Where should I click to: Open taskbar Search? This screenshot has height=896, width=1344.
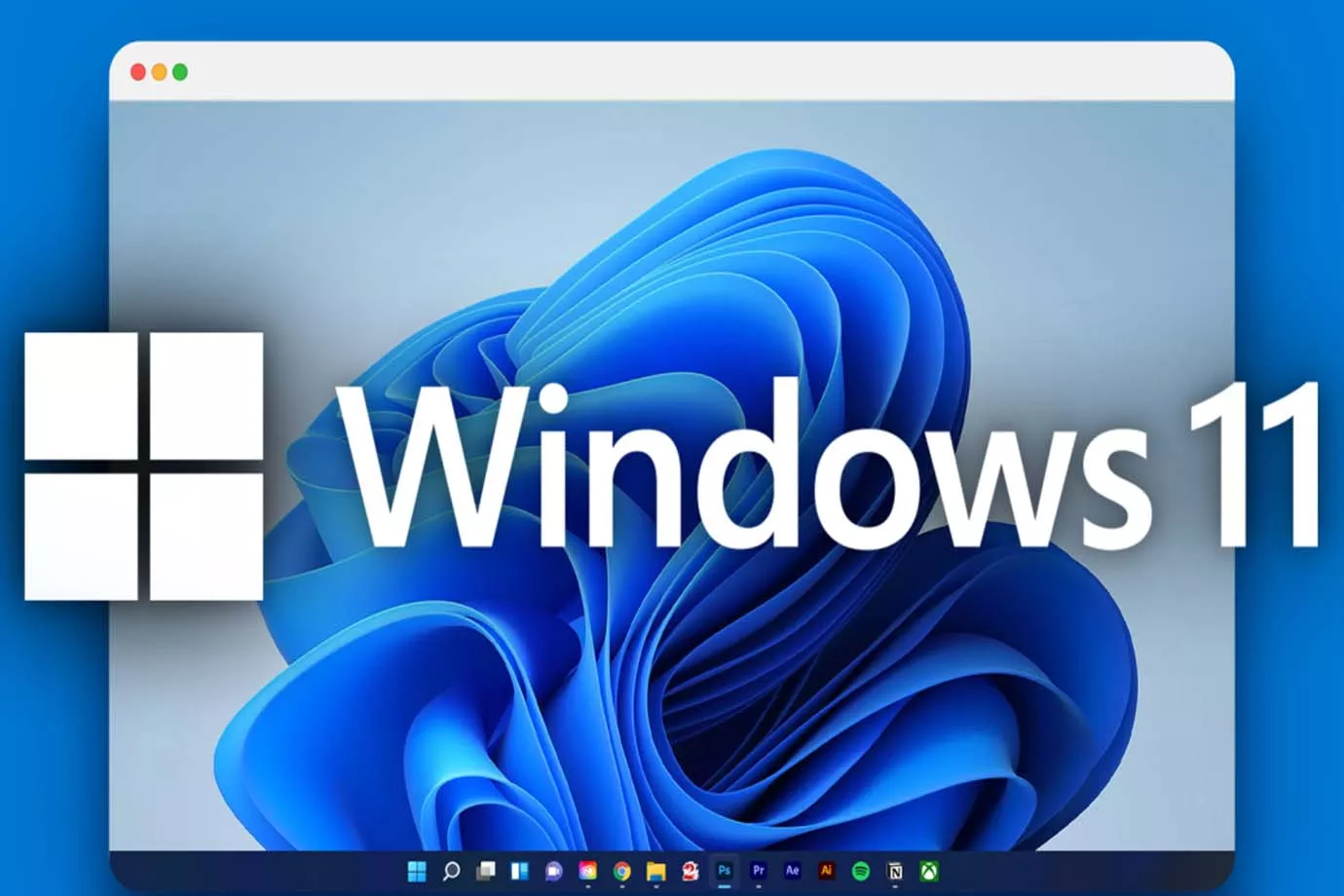click(x=451, y=871)
